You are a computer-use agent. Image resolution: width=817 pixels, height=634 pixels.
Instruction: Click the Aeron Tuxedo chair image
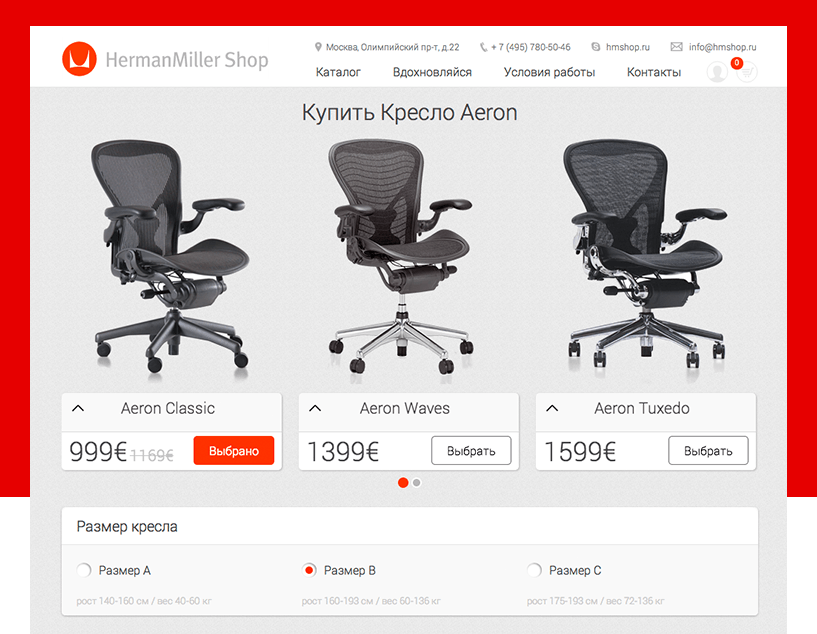click(x=645, y=254)
